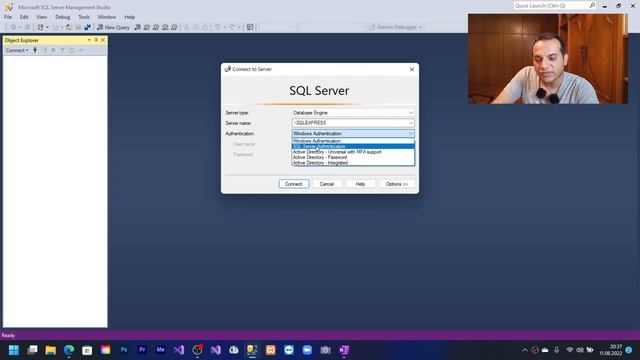Image resolution: width=640 pixels, height=360 pixels.
Task: Open Zoom from the taskbar
Action: [307, 350]
